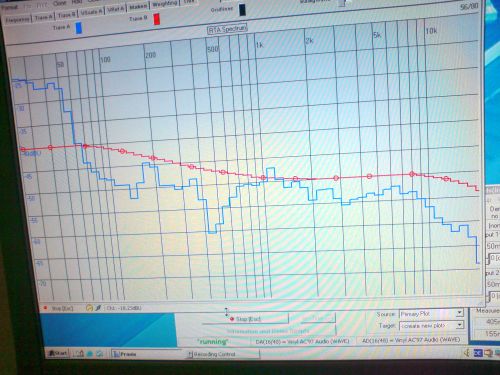
Task: Open the Source dropdown showing Primary Plot
Action: tap(431, 314)
